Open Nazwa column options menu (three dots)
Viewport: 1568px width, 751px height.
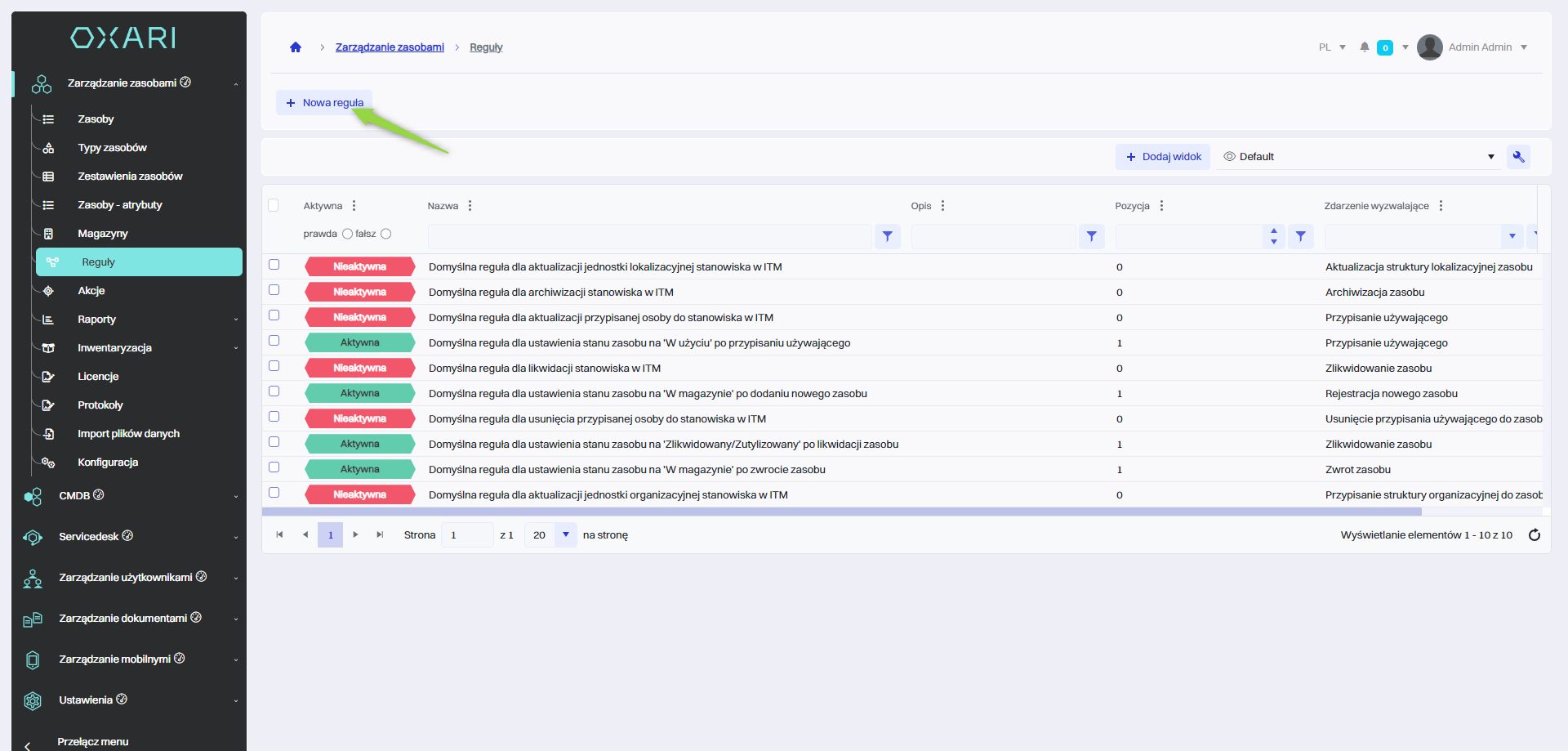pyautogui.click(x=470, y=206)
